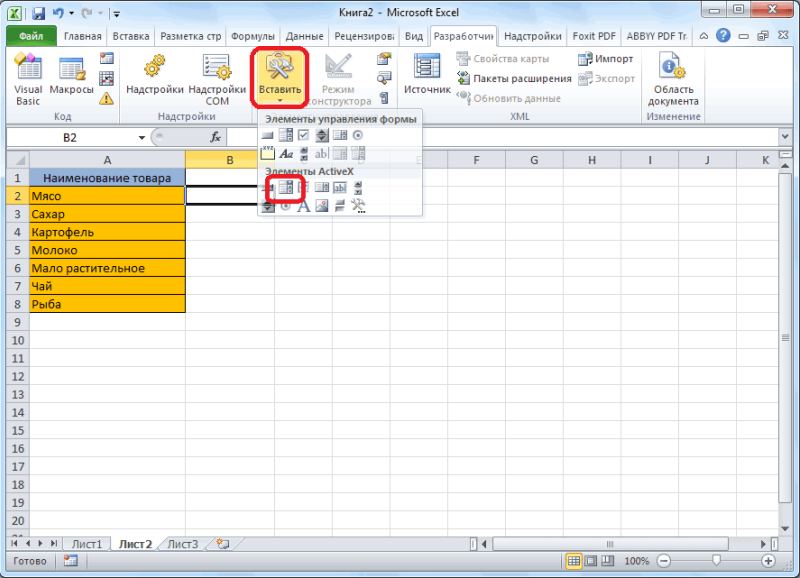Insert form control Group Box icon

tap(267, 153)
